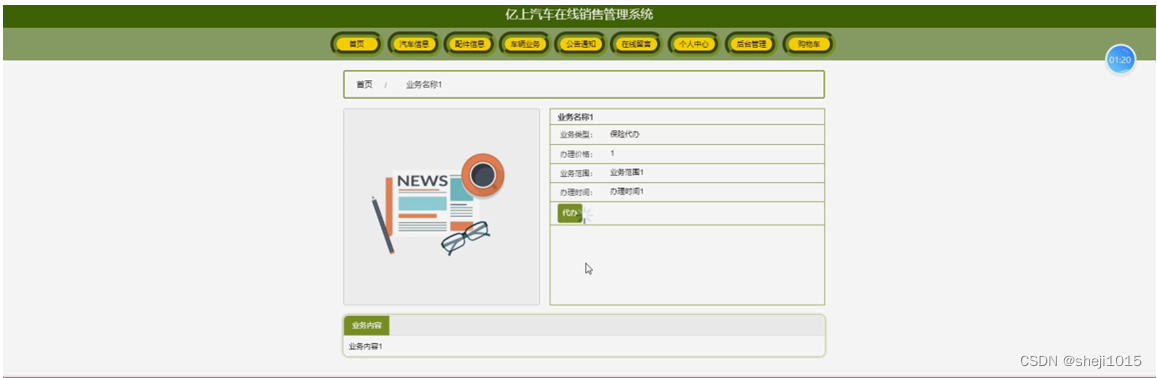Select the 业务内容 tab
Screen dimensions: 1157x378
(x=367, y=326)
